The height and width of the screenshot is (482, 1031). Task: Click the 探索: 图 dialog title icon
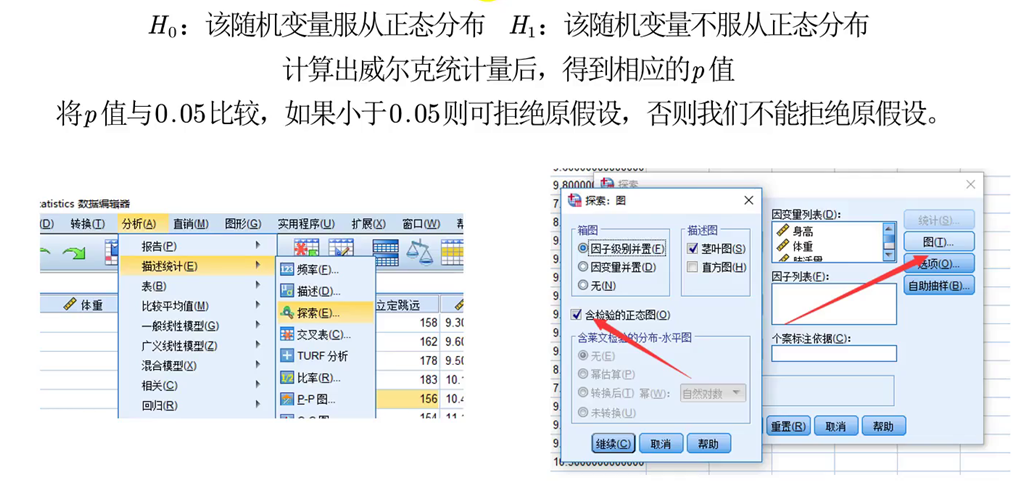[575, 200]
